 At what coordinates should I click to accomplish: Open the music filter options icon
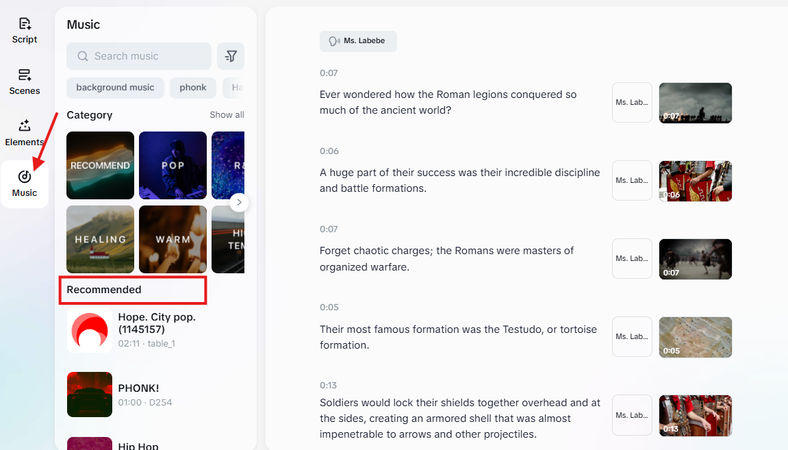[x=231, y=56]
